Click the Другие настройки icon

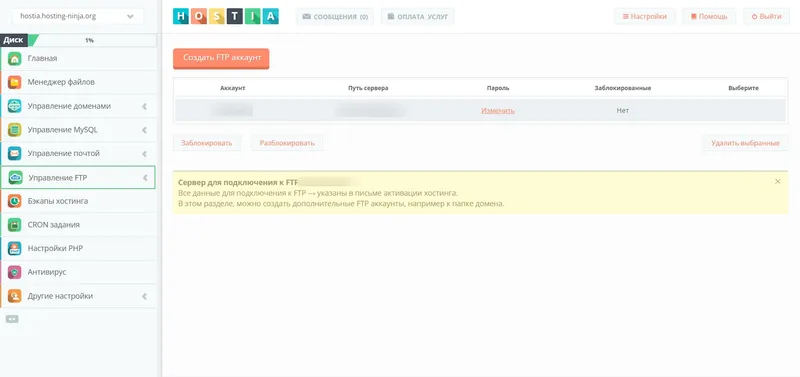(14, 296)
